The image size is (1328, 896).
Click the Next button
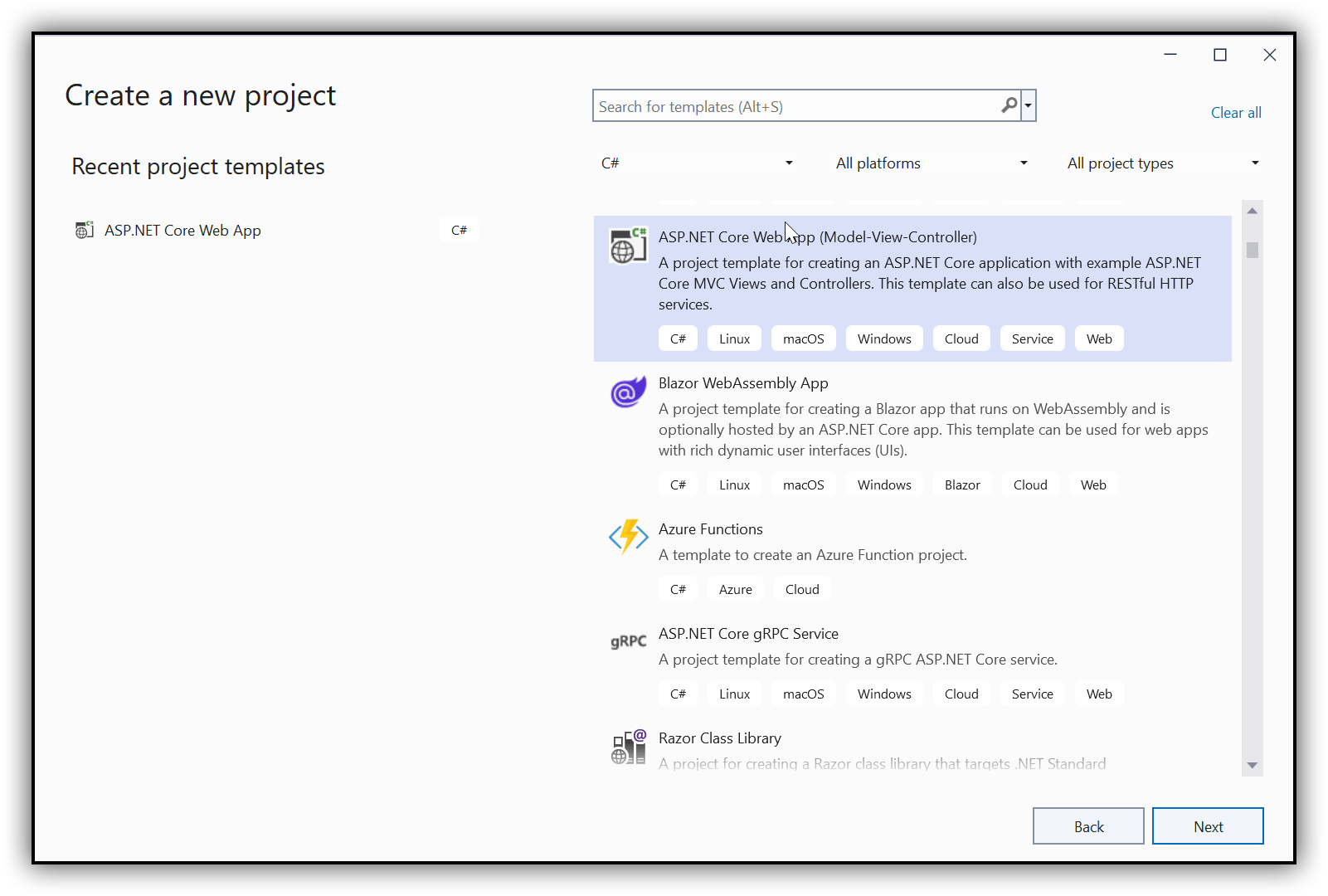coord(1208,825)
